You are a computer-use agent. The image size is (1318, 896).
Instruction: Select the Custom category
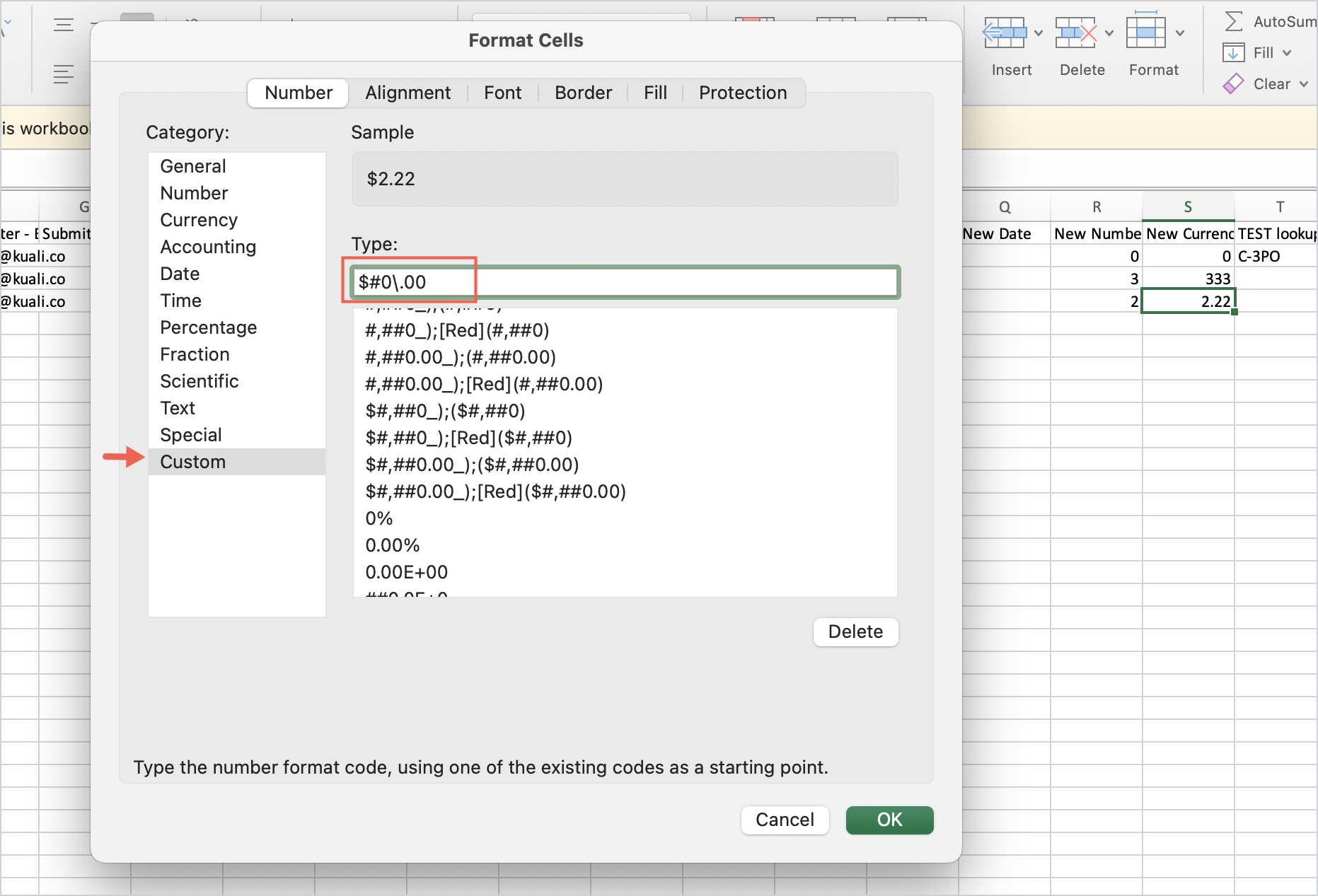pyautogui.click(x=192, y=462)
